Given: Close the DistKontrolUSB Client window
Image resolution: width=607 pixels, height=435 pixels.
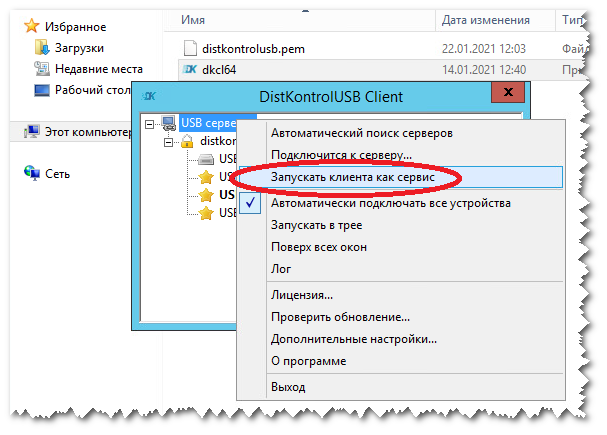Looking at the screenshot, I should (x=508, y=92).
